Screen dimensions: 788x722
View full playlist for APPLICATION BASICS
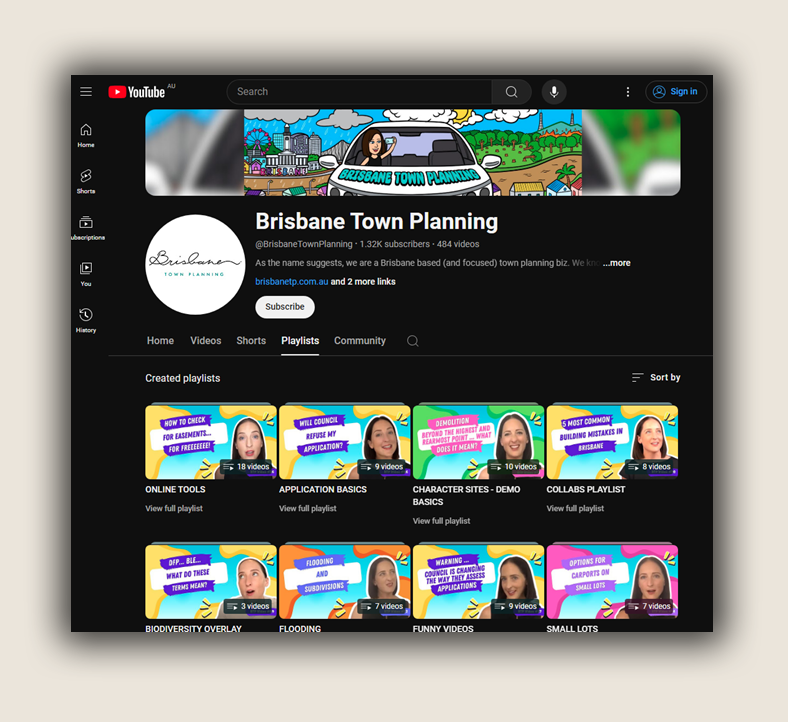pyautogui.click(x=308, y=508)
